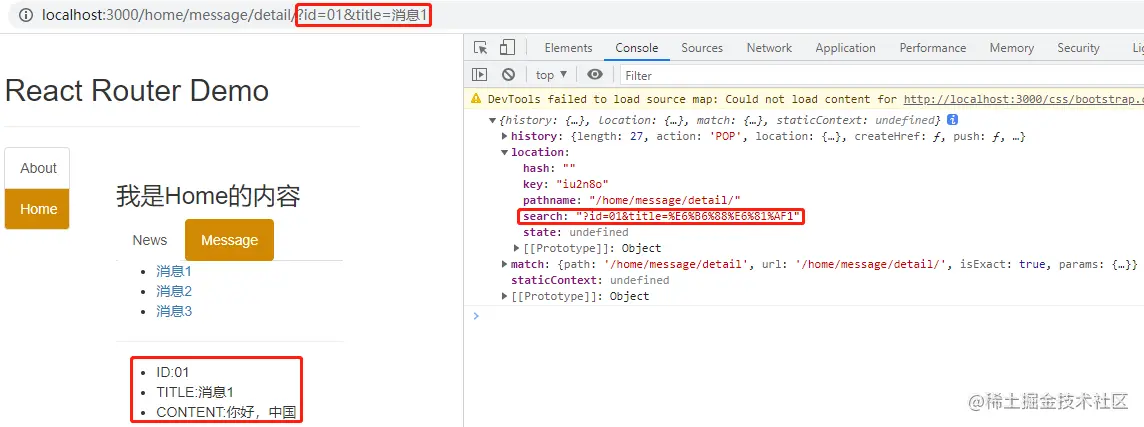This screenshot has width=1144, height=427.
Task: Expand the history property
Action: pos(504,136)
